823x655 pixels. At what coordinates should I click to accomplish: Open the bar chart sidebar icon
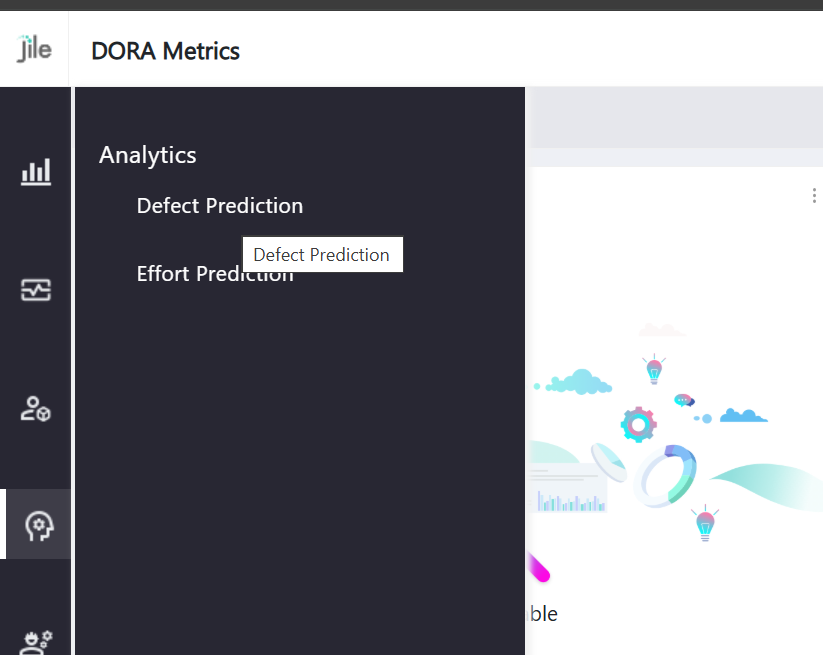coord(36,172)
